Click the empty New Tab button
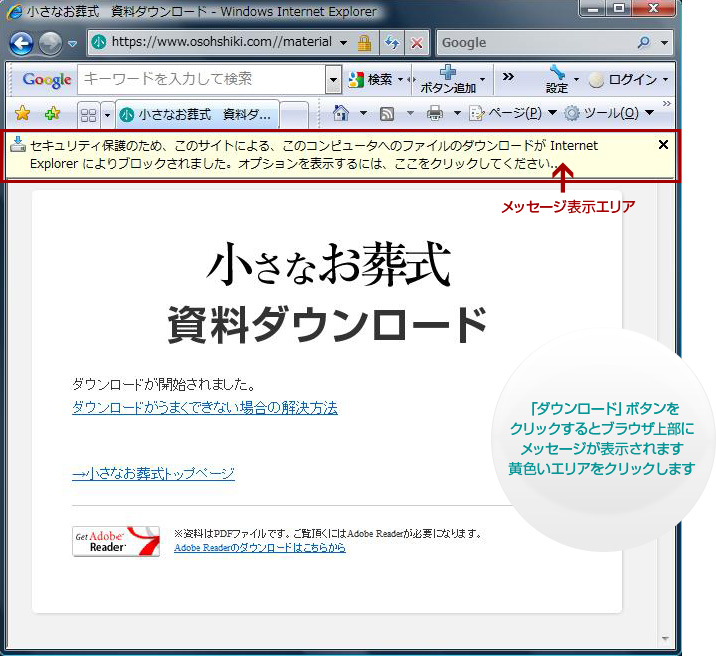Screen dimensions: 716x656 click(294, 115)
